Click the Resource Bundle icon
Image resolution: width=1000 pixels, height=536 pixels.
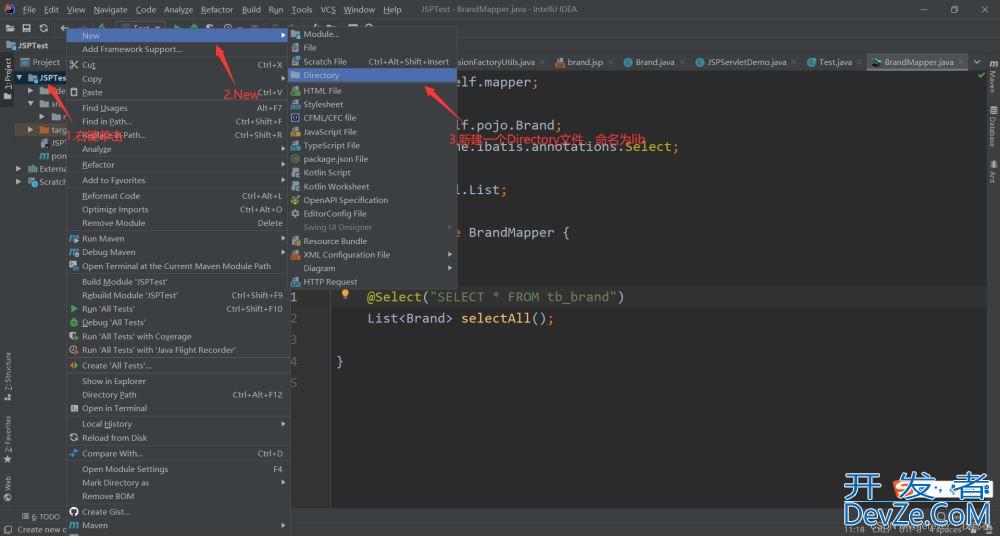[x=295, y=241]
